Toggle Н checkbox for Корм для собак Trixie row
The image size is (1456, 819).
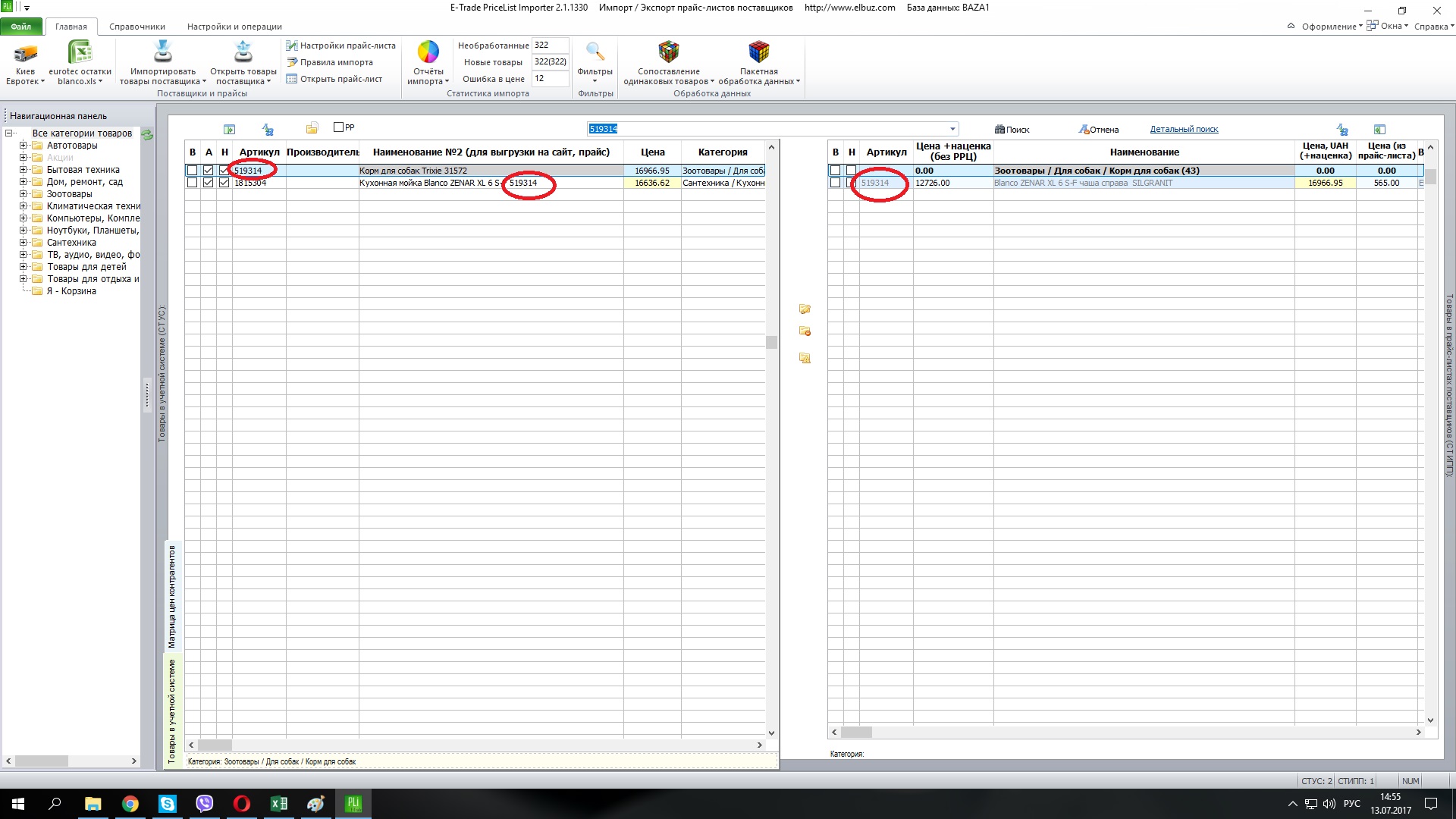pyautogui.click(x=224, y=171)
